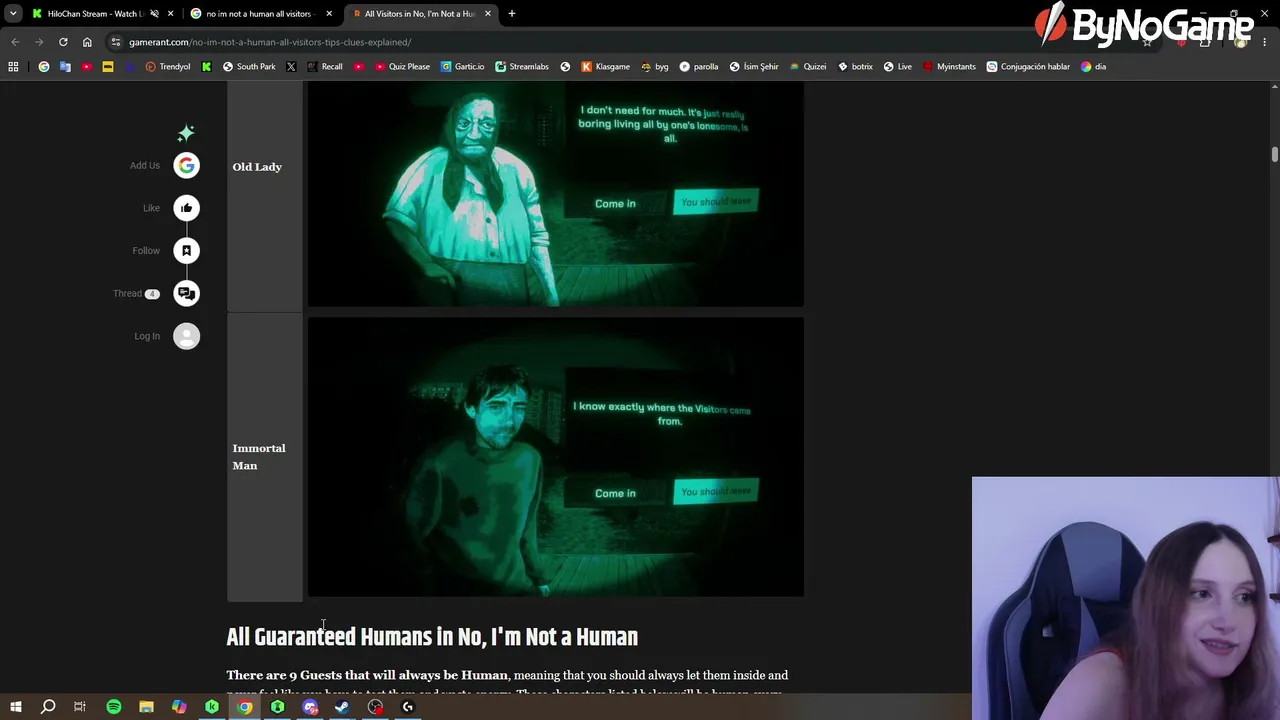
Task: Click the Follow label in sidebar
Action: 146,251
